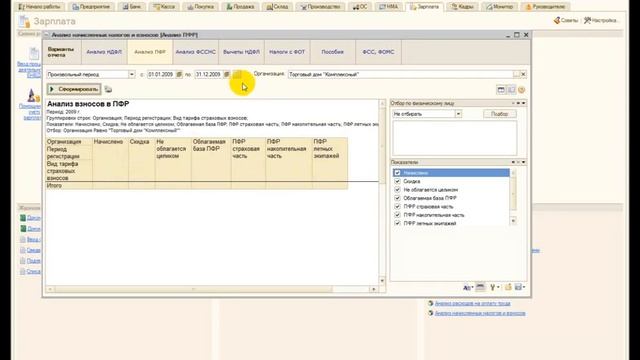Image resolution: width=640 pixels, height=360 pixels.
Task: Switch to Анализ ПФР tab
Action: pos(150,52)
